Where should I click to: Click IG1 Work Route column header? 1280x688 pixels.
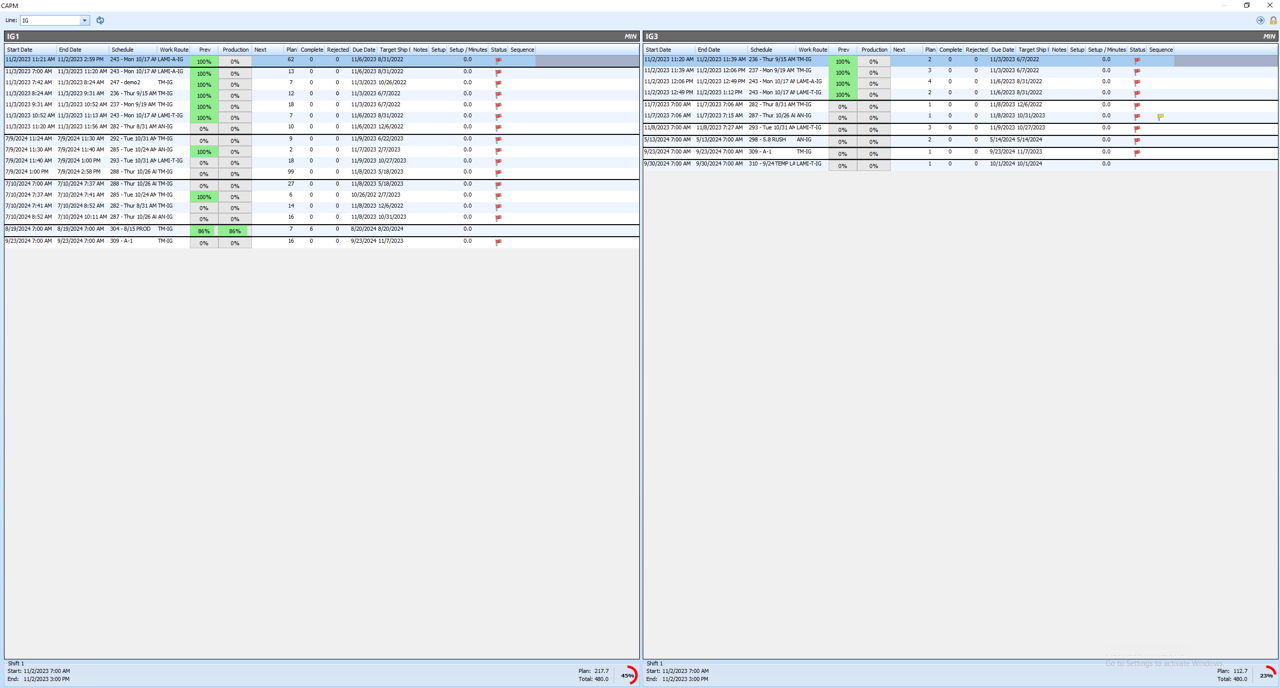[174, 49]
